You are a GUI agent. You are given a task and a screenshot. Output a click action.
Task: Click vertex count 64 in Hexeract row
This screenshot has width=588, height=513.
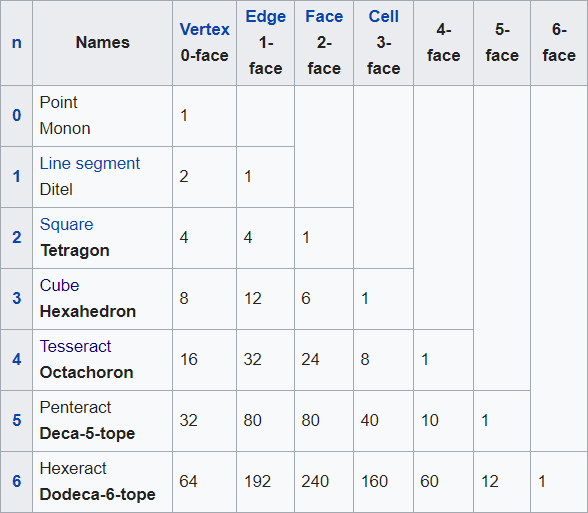pos(188,482)
